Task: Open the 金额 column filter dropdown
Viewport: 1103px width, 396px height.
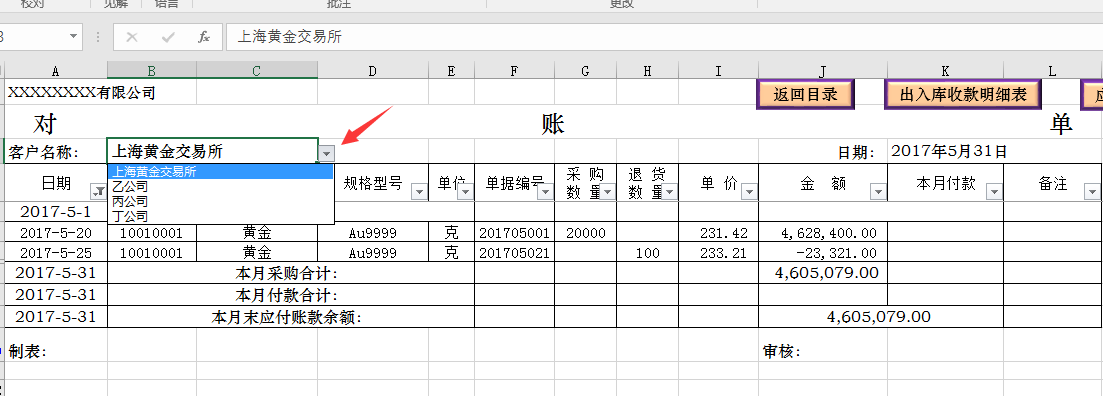Action: [879, 191]
